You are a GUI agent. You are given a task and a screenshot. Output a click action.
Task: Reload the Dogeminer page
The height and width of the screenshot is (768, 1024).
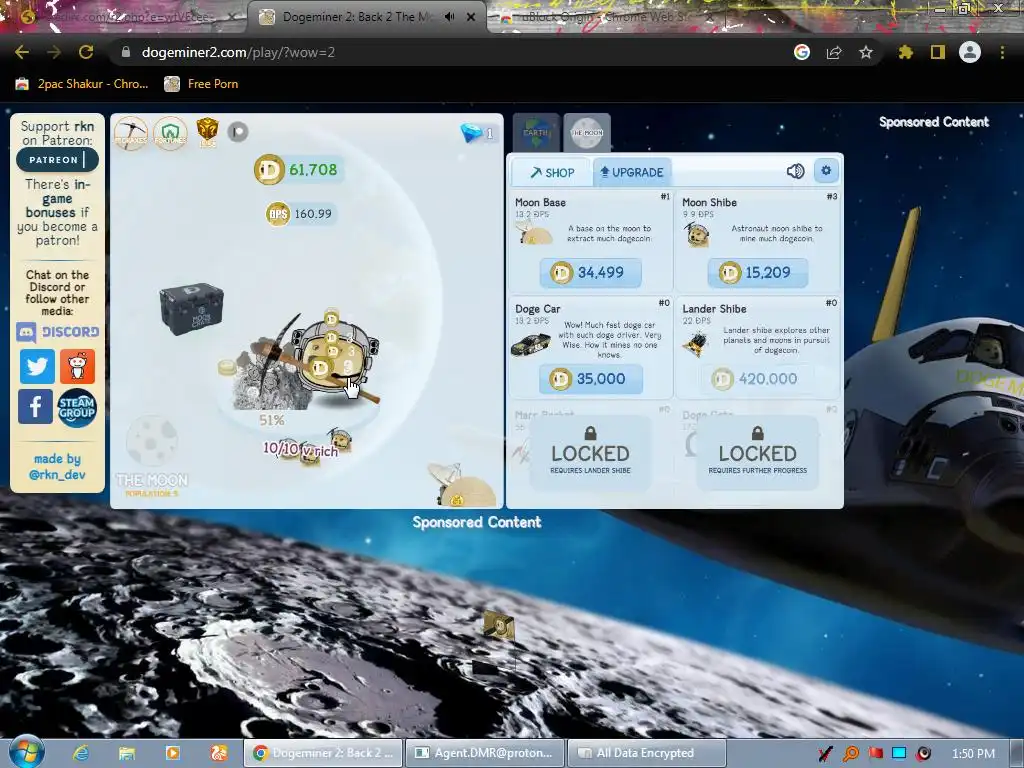86,52
